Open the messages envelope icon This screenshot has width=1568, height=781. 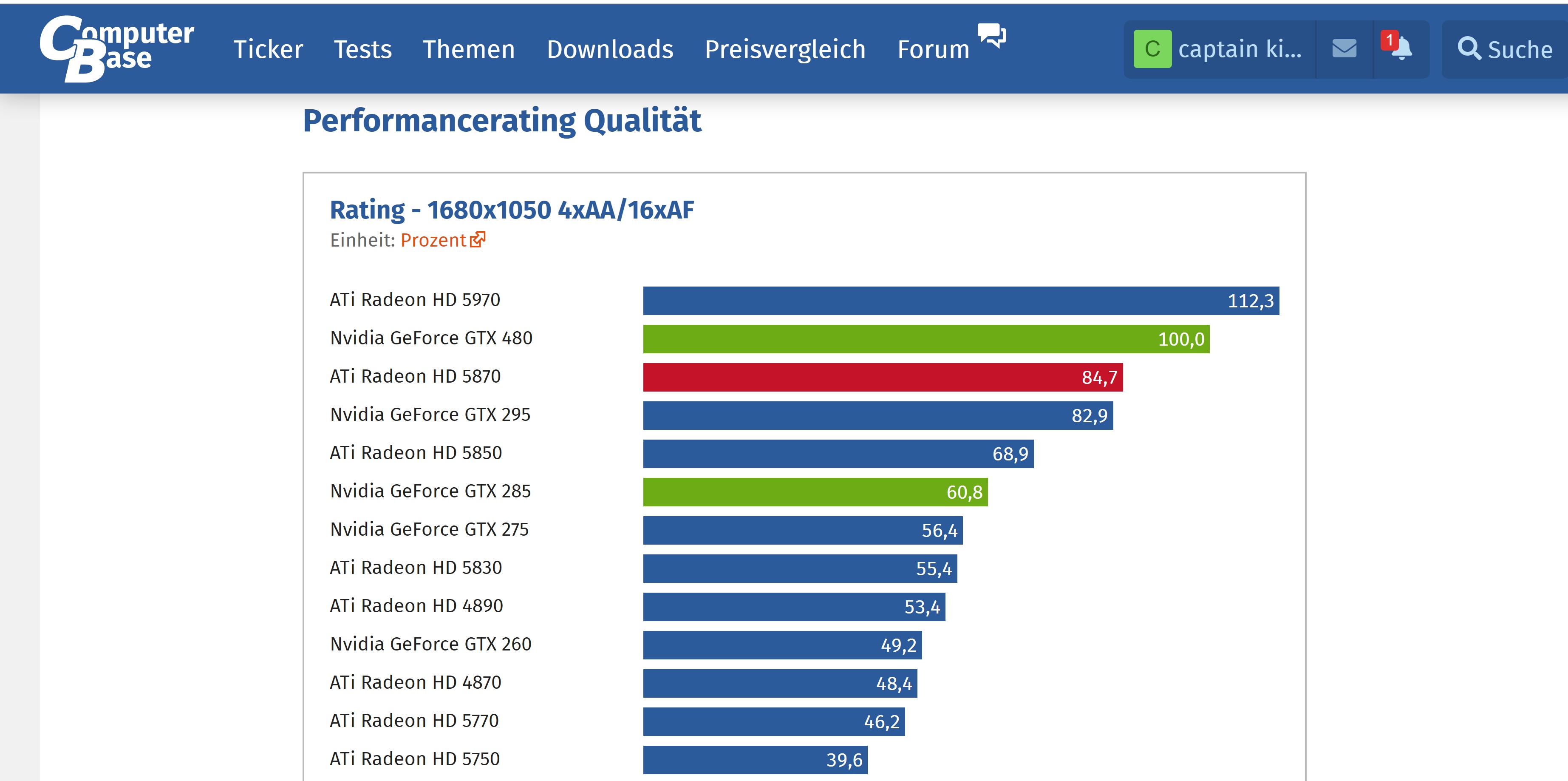[x=1344, y=49]
